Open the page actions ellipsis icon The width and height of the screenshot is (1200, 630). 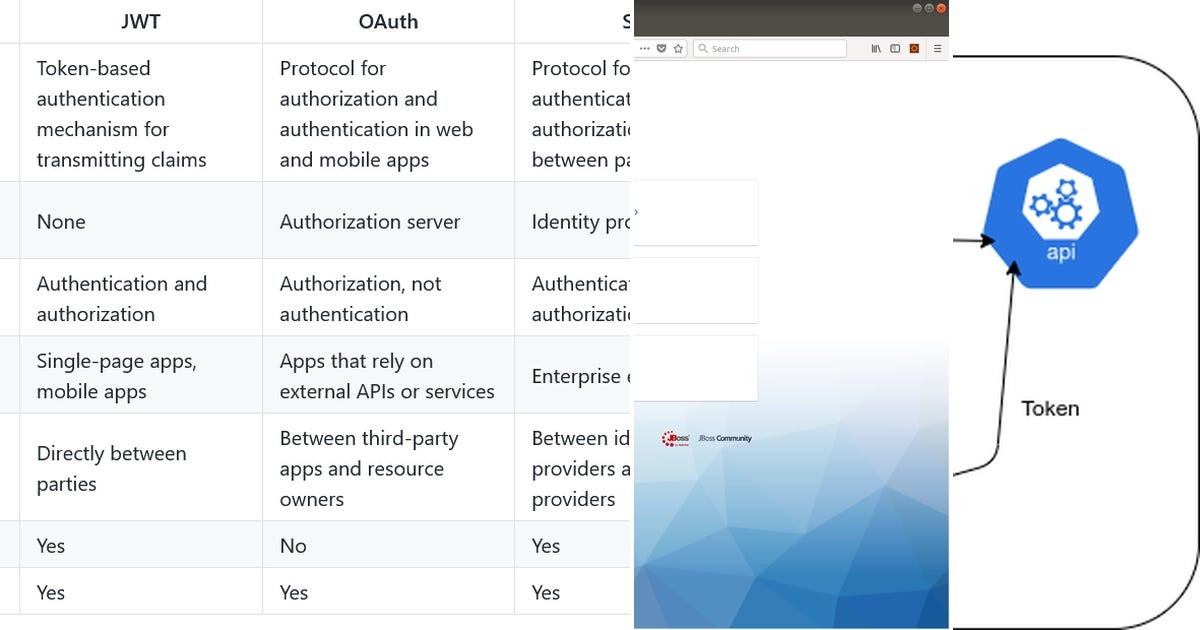coord(644,48)
